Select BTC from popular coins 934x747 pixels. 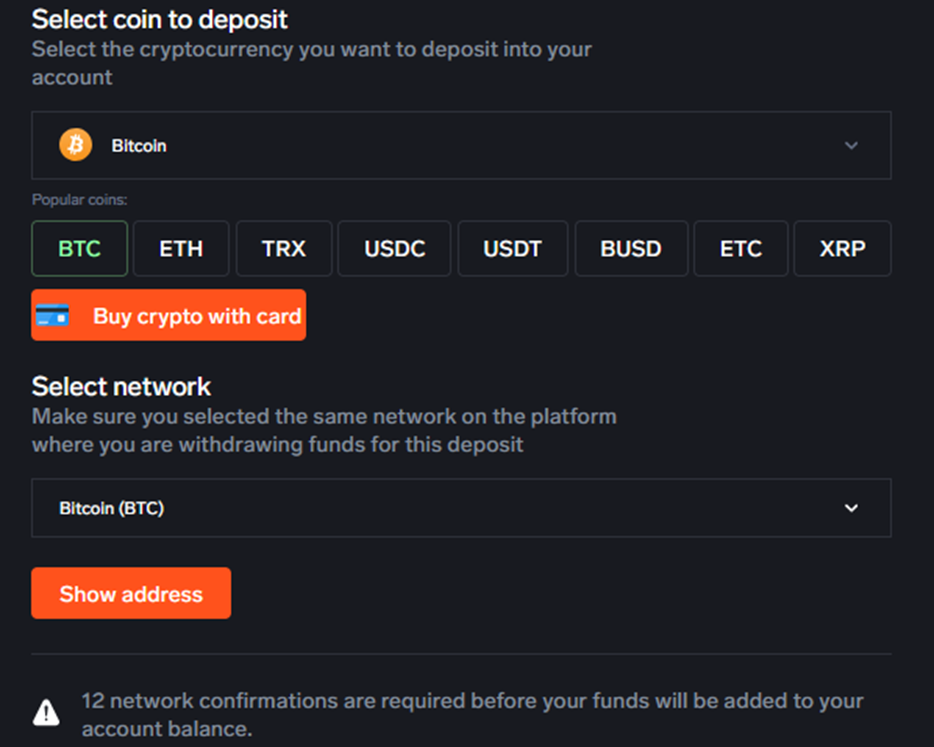tap(80, 248)
